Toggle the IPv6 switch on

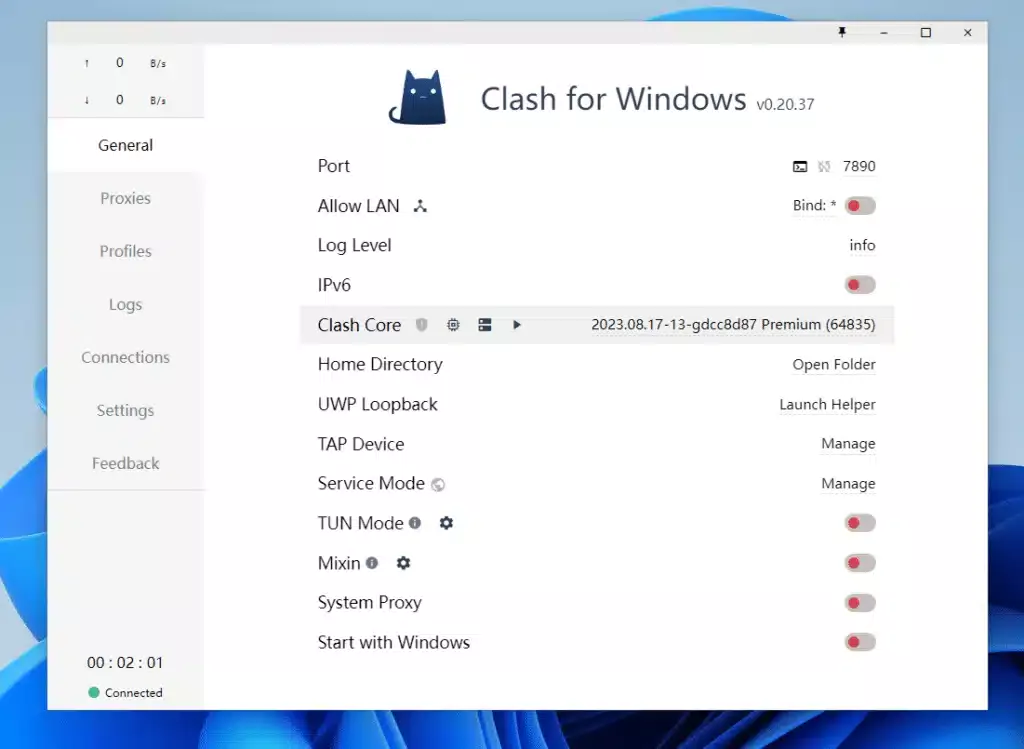pyautogui.click(x=859, y=285)
